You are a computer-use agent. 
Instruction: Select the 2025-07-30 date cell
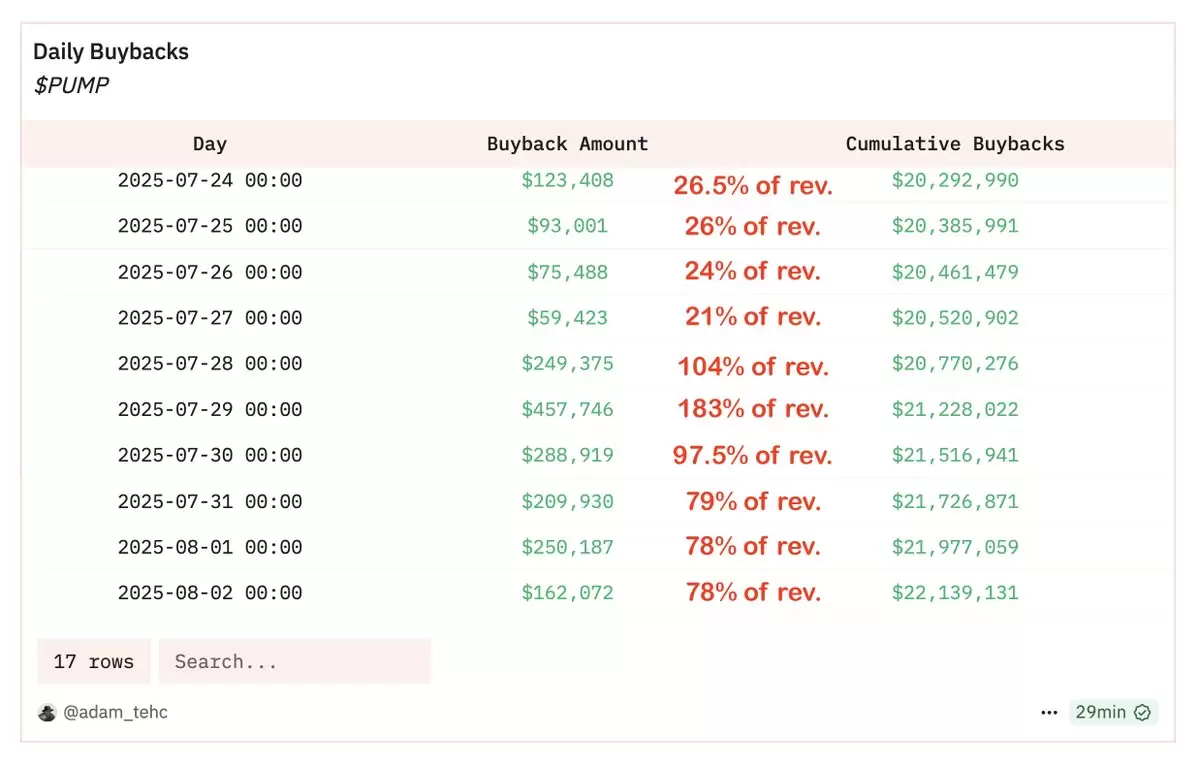[210, 456]
